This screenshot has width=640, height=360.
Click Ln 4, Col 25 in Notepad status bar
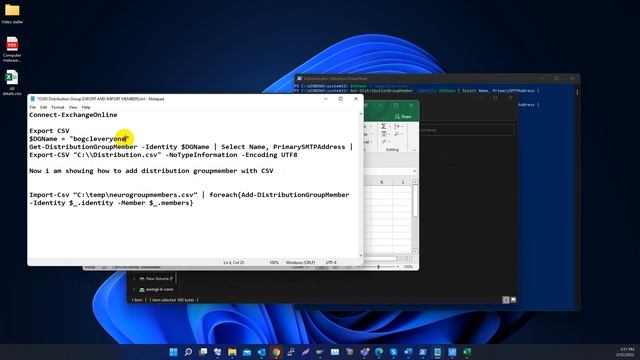coord(234,262)
